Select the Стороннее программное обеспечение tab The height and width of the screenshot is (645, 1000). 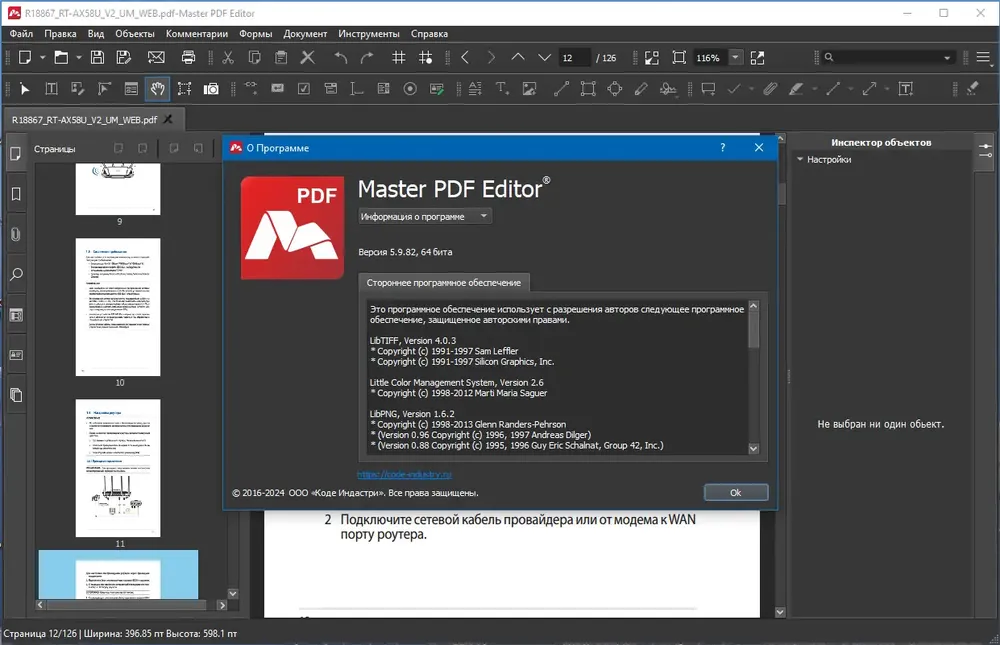click(443, 283)
